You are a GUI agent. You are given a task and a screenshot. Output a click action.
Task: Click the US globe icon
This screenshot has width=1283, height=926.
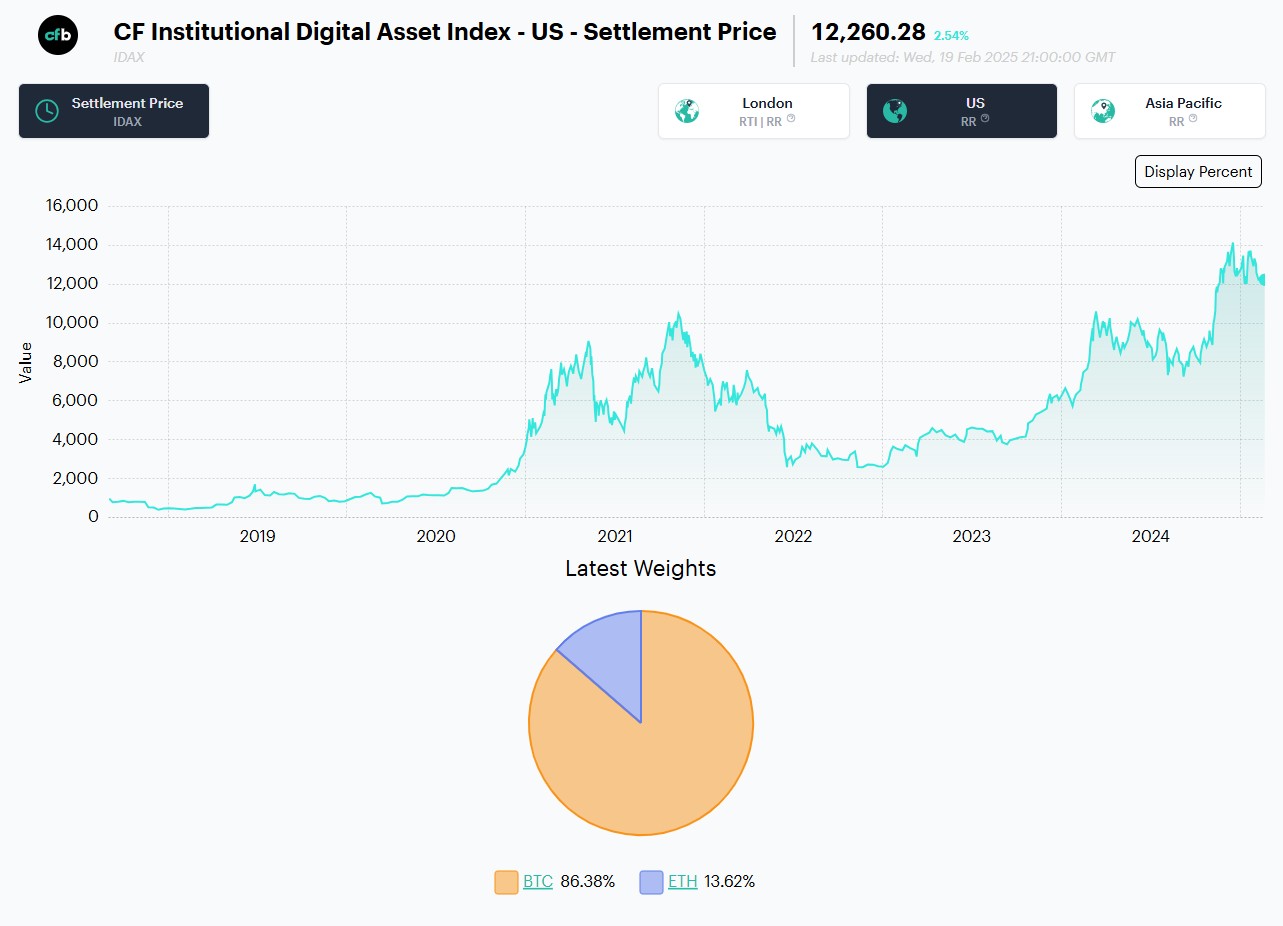(895, 111)
